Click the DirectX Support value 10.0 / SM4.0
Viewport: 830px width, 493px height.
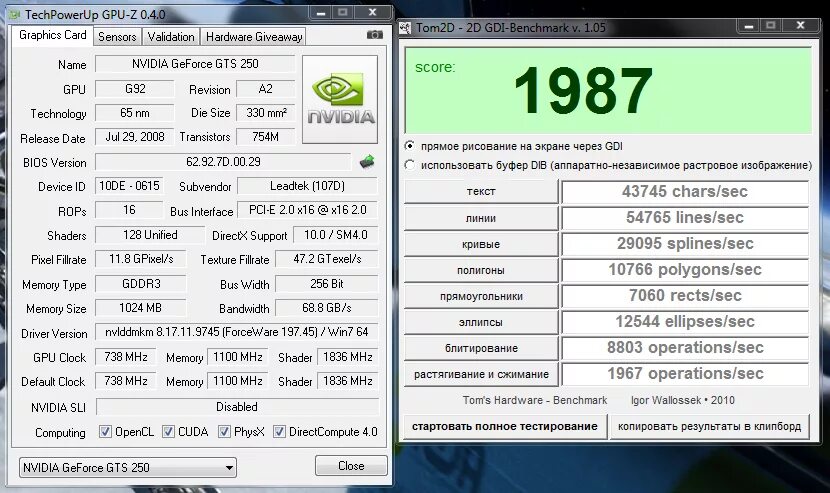[336, 235]
